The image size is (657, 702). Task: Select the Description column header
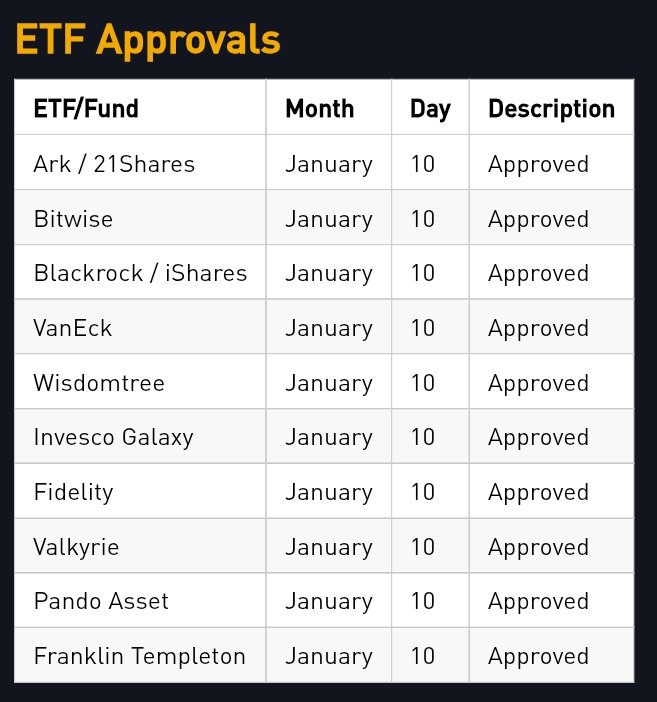[x=551, y=110]
